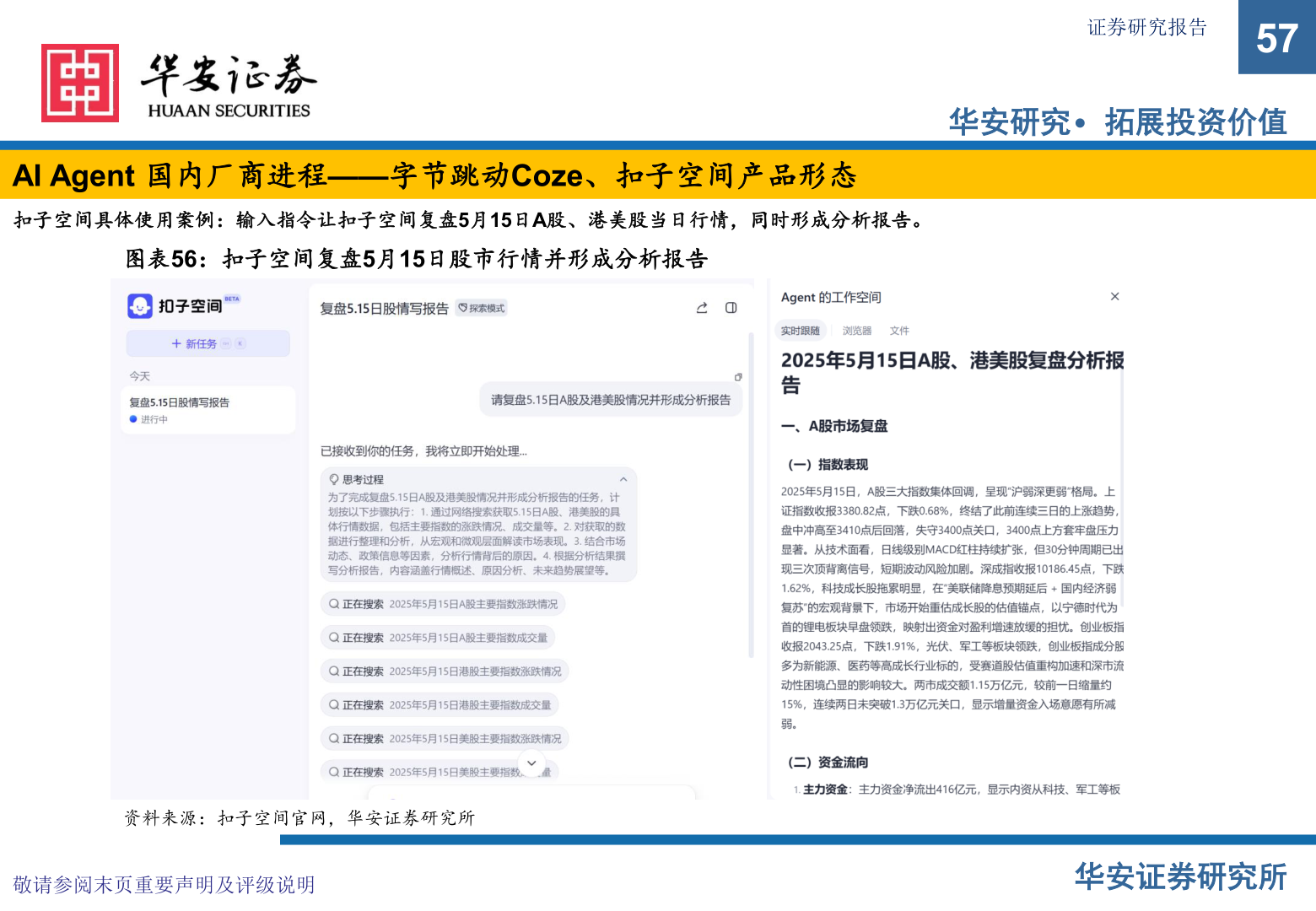Click the BETA badge next to 扣子空间
1316x911 pixels.
[x=232, y=299]
